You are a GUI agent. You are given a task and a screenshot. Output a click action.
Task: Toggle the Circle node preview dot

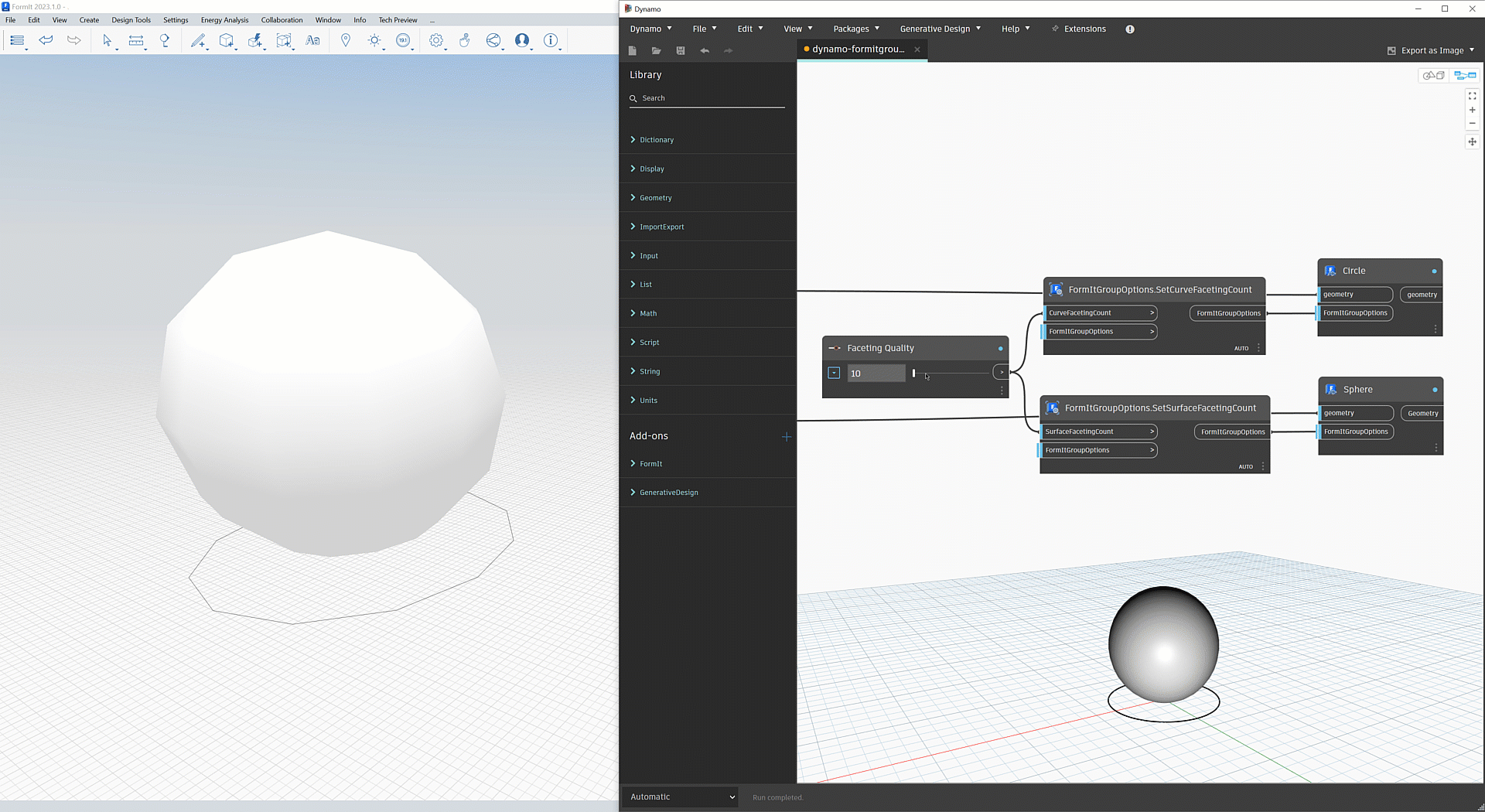coord(1434,271)
